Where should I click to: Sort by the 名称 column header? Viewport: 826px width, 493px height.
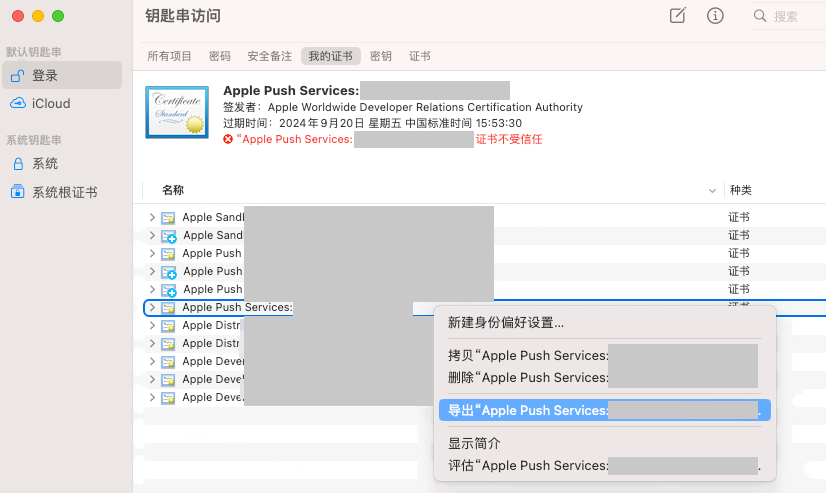pos(173,190)
